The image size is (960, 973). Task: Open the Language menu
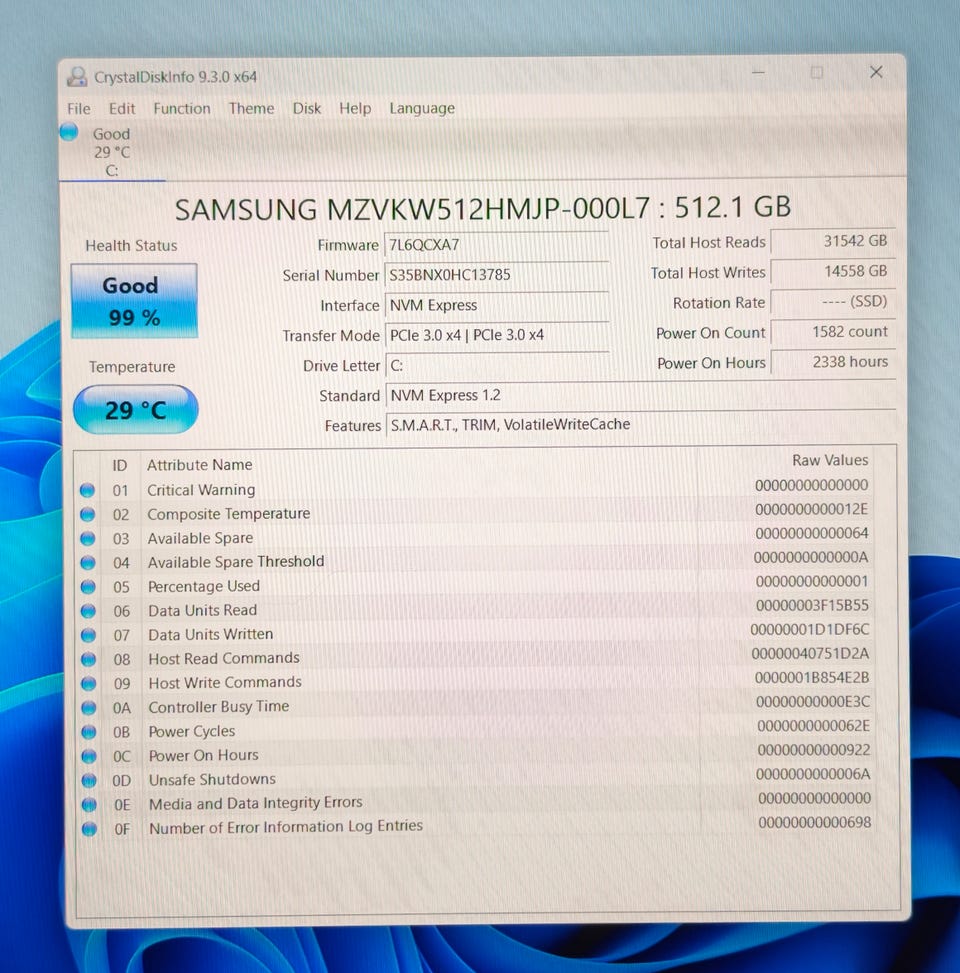pyautogui.click(x=422, y=109)
